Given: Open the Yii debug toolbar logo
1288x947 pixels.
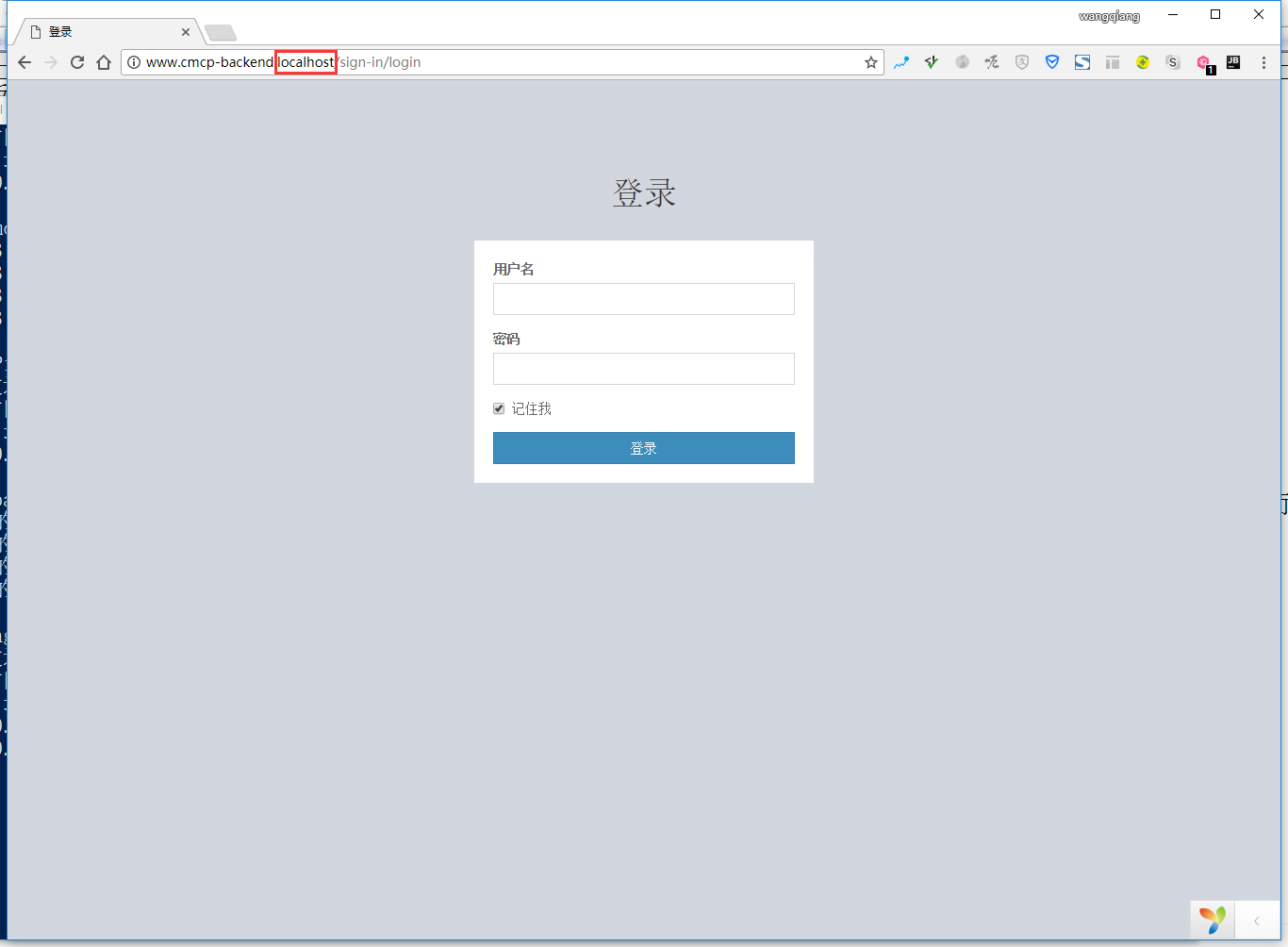Looking at the screenshot, I should [x=1213, y=920].
